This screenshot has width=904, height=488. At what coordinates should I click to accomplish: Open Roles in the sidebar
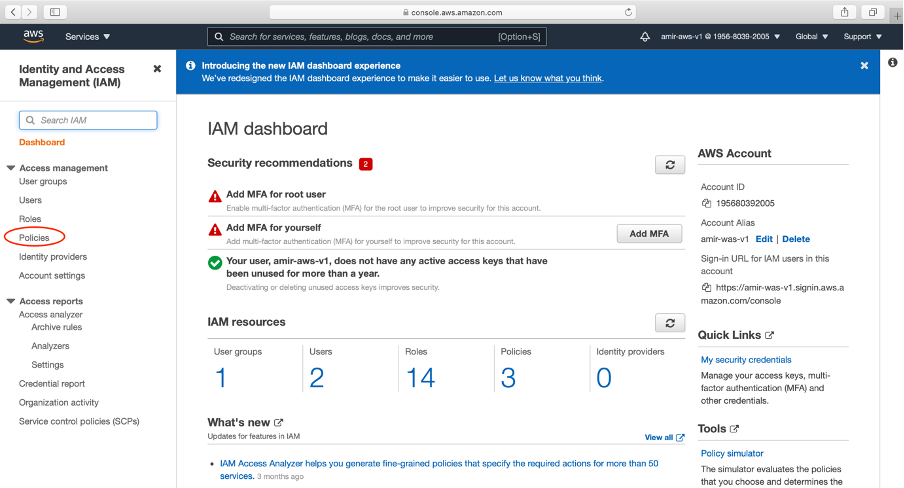click(30, 219)
